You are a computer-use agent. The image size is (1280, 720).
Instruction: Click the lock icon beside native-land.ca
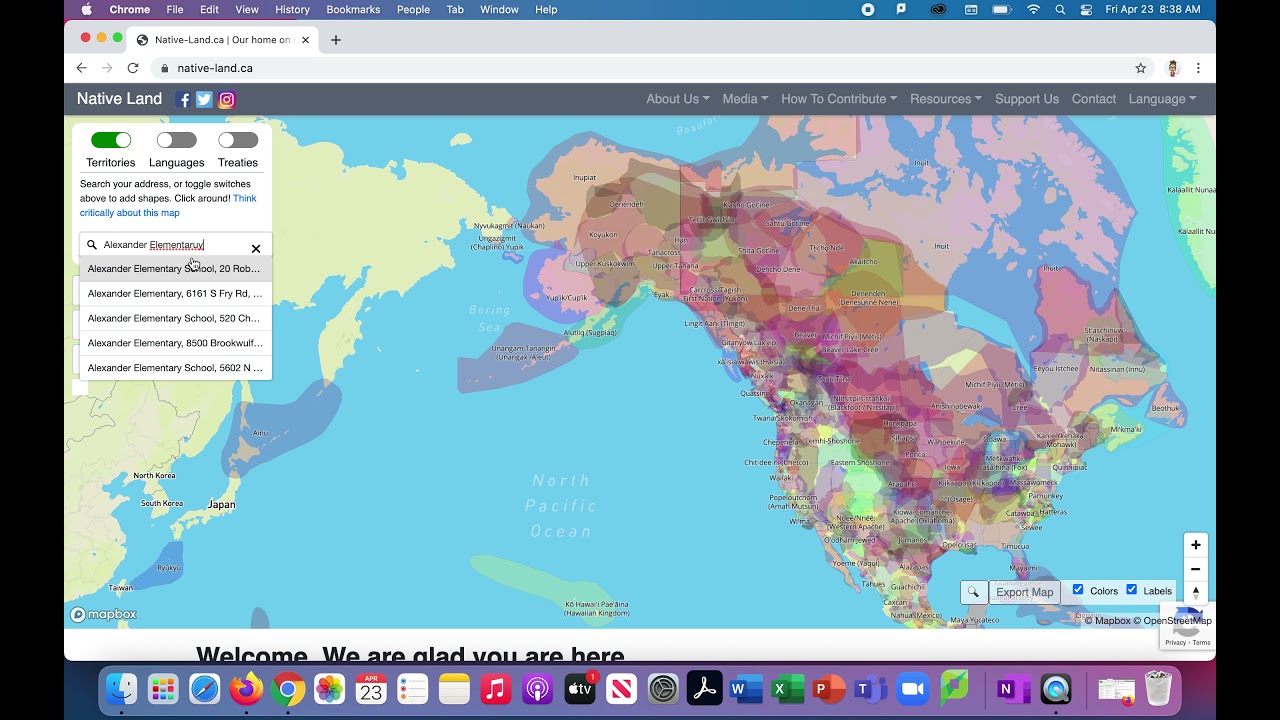[165, 68]
